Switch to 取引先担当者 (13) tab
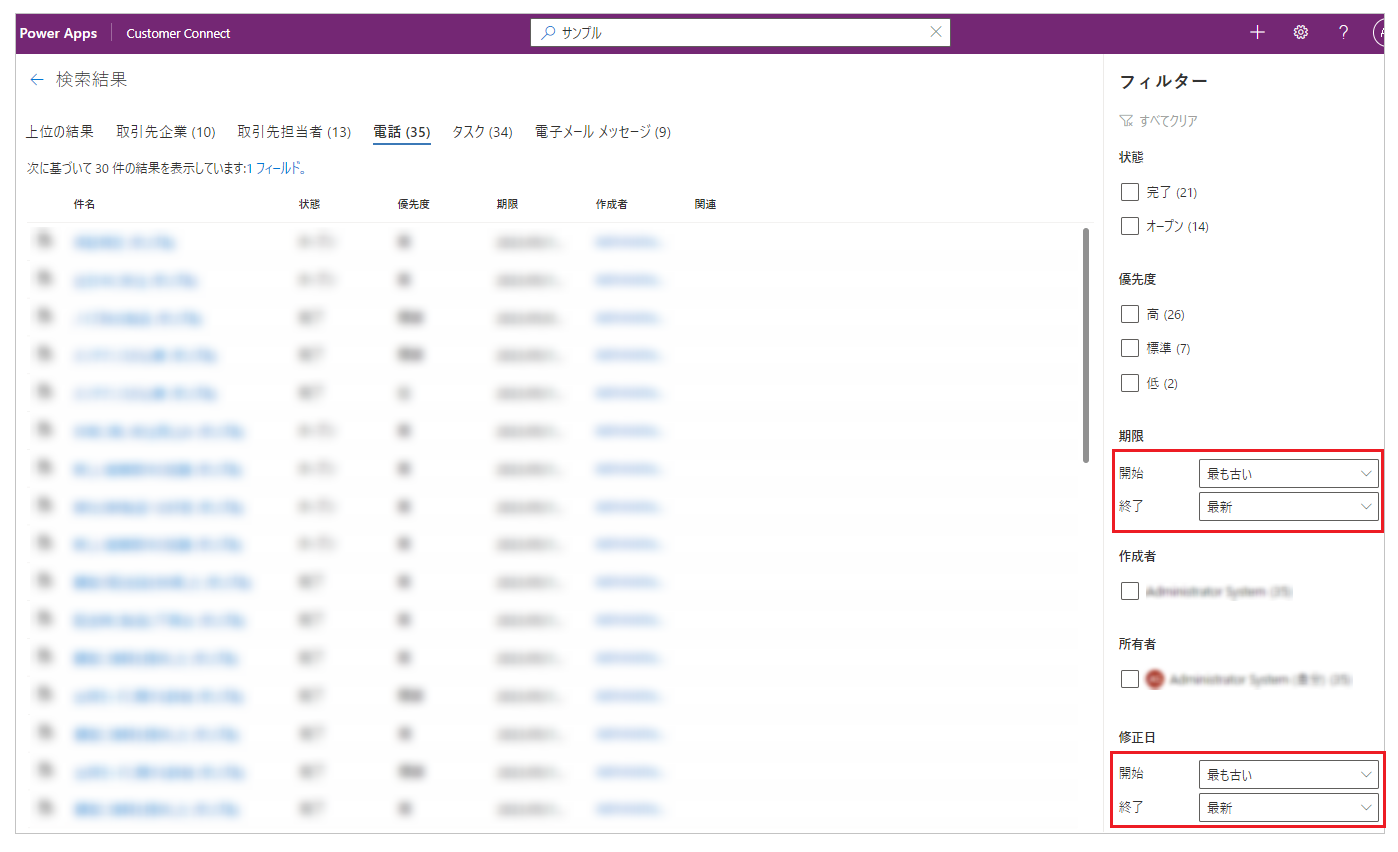The height and width of the screenshot is (852, 1398). 294,132
